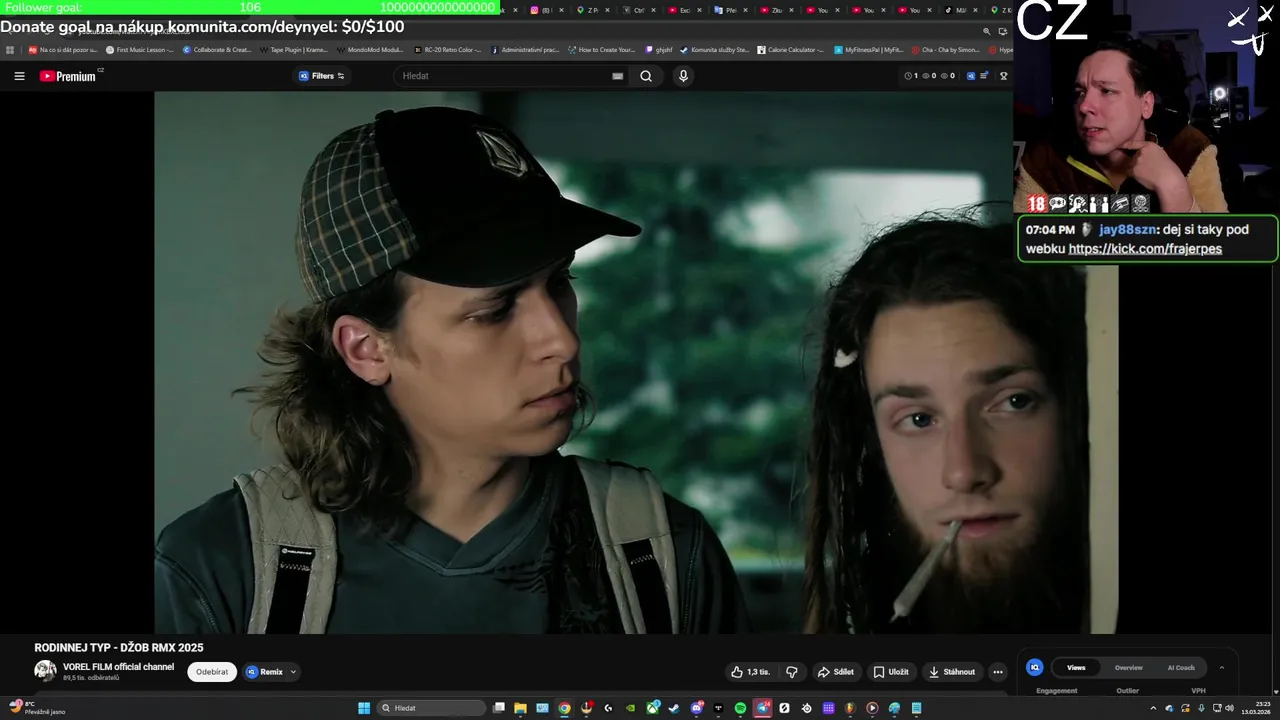Go to the YouTube Premium home logo
The image size is (1280, 720).
(x=68, y=76)
